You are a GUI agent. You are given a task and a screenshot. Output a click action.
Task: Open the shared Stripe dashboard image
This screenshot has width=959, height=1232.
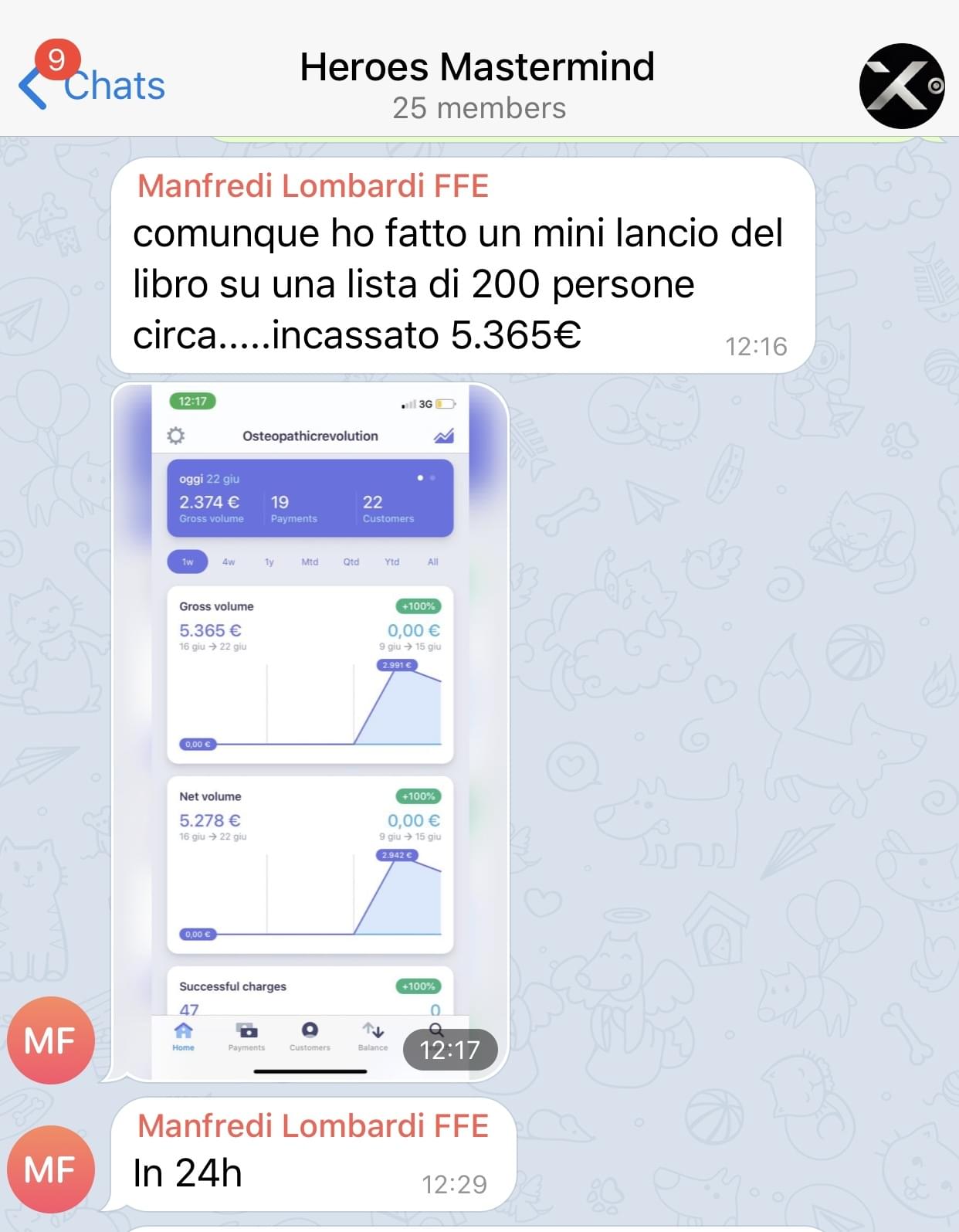pyautogui.click(x=310, y=732)
